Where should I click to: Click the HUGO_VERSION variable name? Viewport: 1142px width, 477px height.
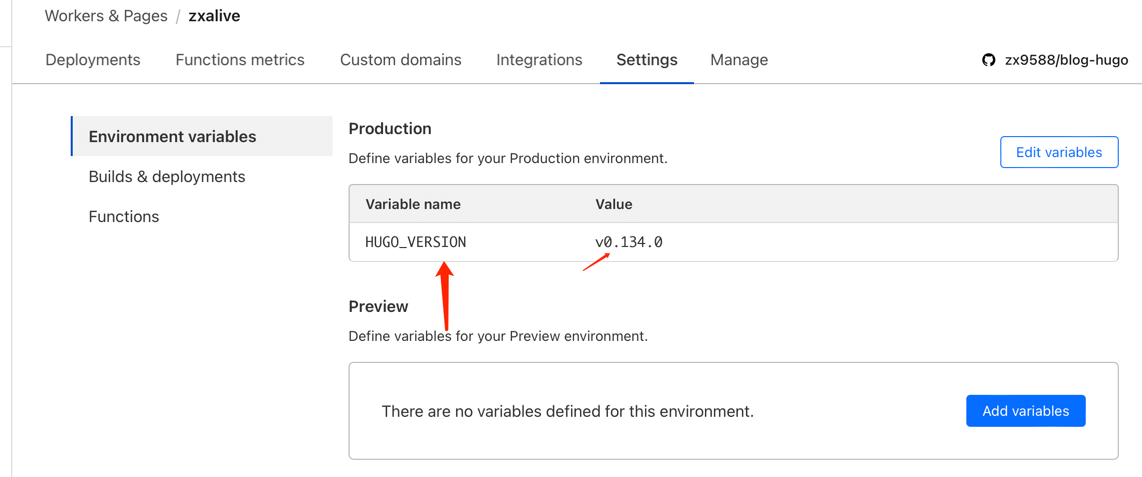416,242
